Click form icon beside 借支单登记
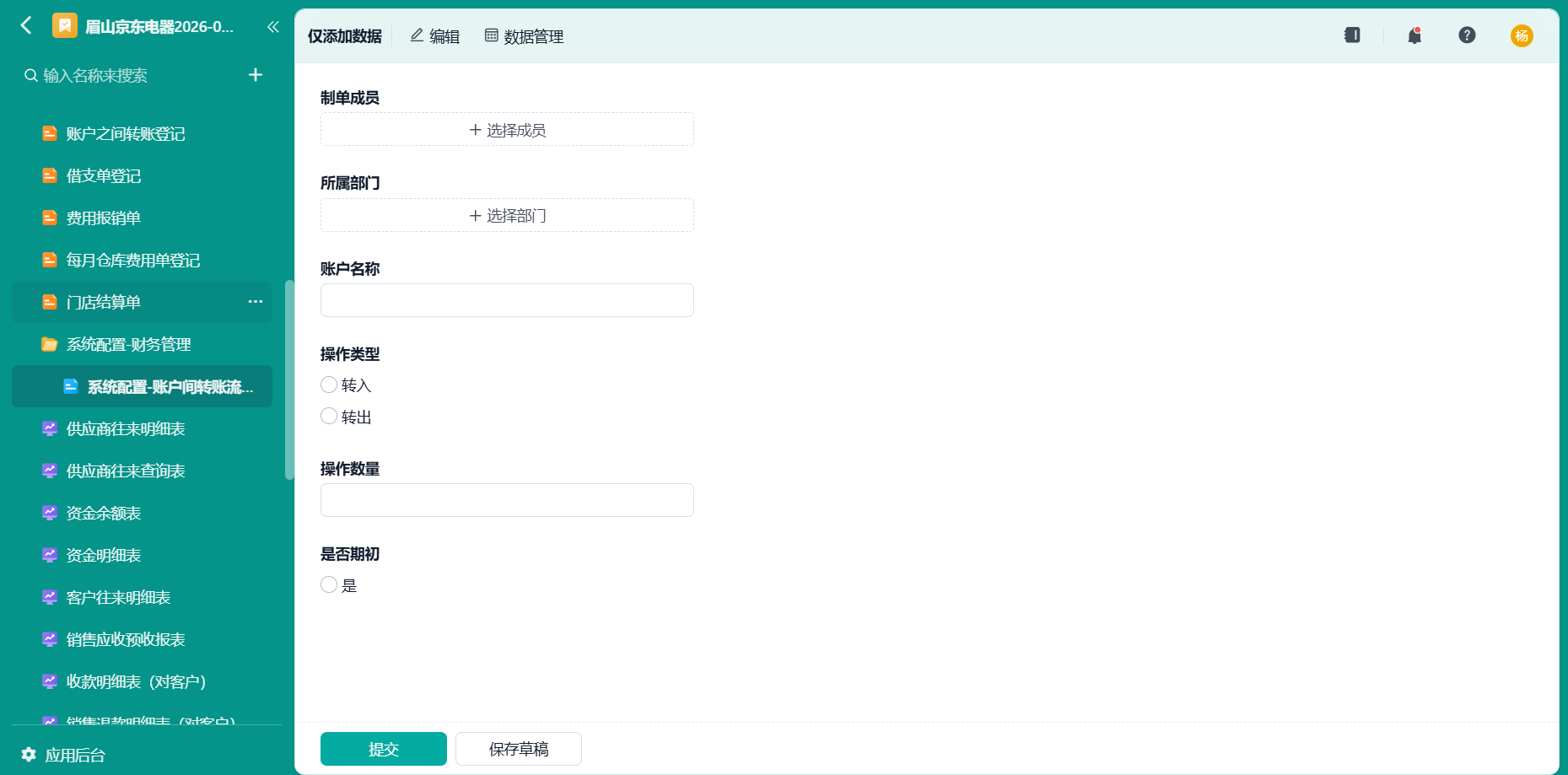1568x775 pixels. click(x=50, y=175)
